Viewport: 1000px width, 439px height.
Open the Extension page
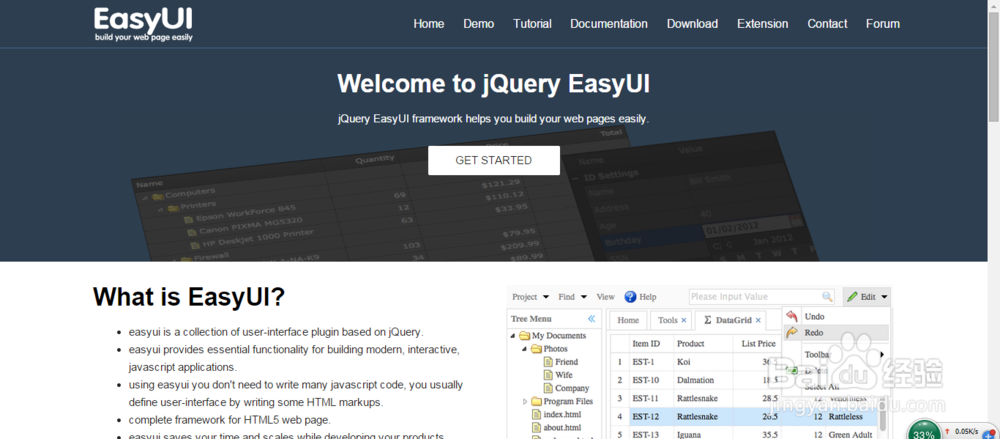pos(762,24)
